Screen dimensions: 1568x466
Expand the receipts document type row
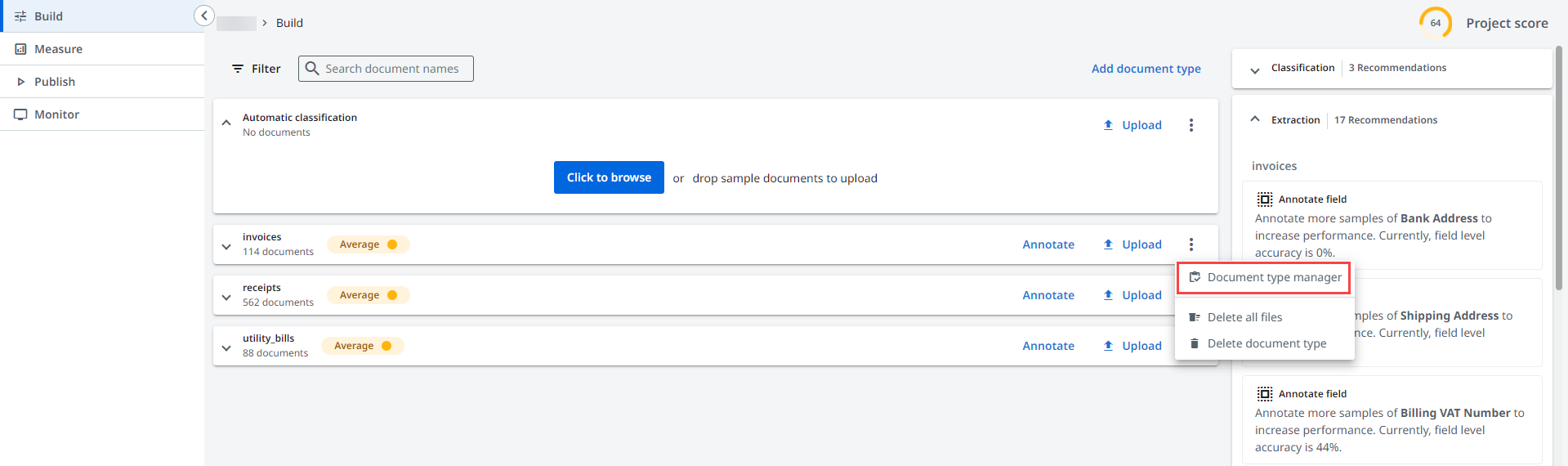(x=226, y=297)
